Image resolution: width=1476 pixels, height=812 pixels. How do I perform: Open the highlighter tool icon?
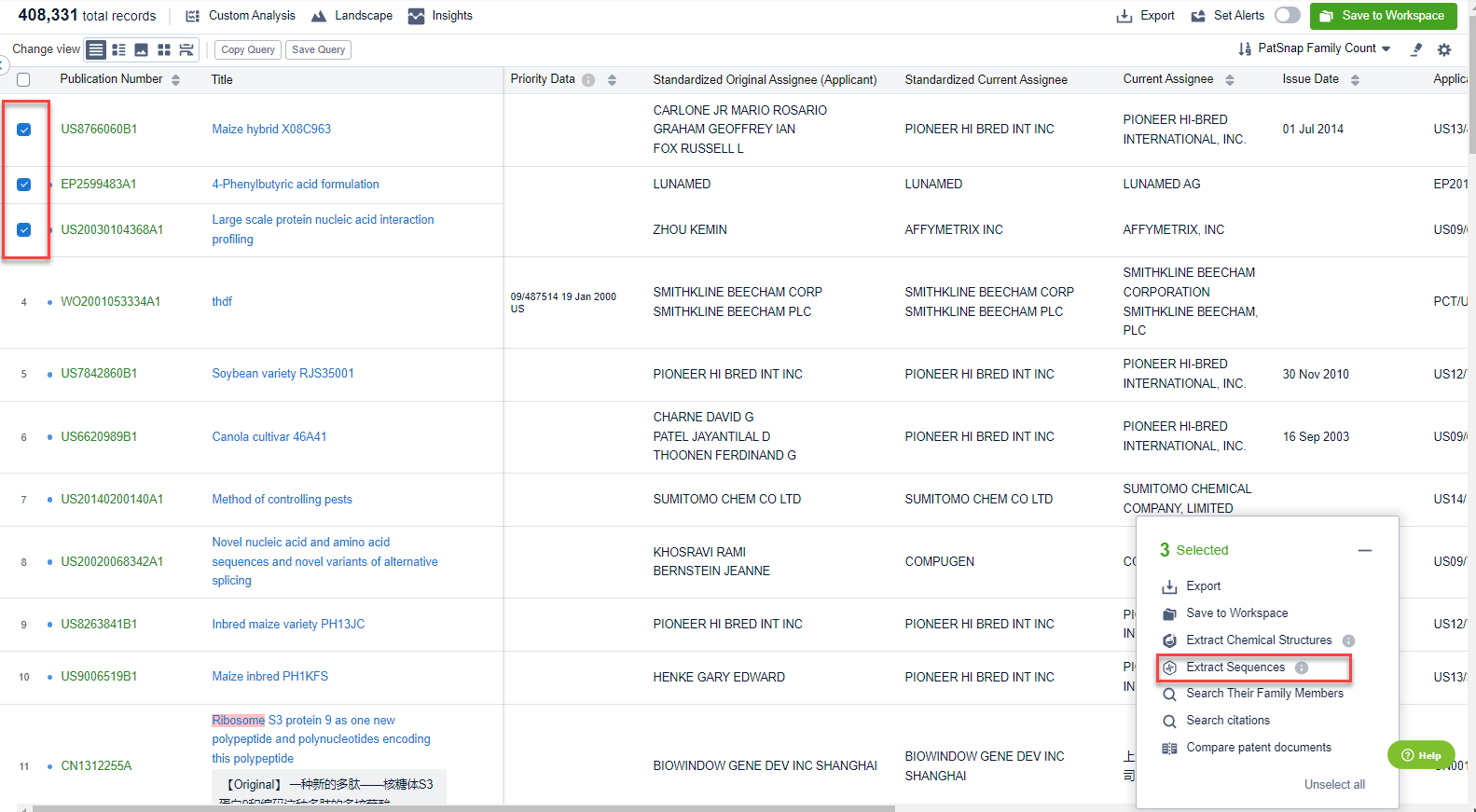[1416, 49]
